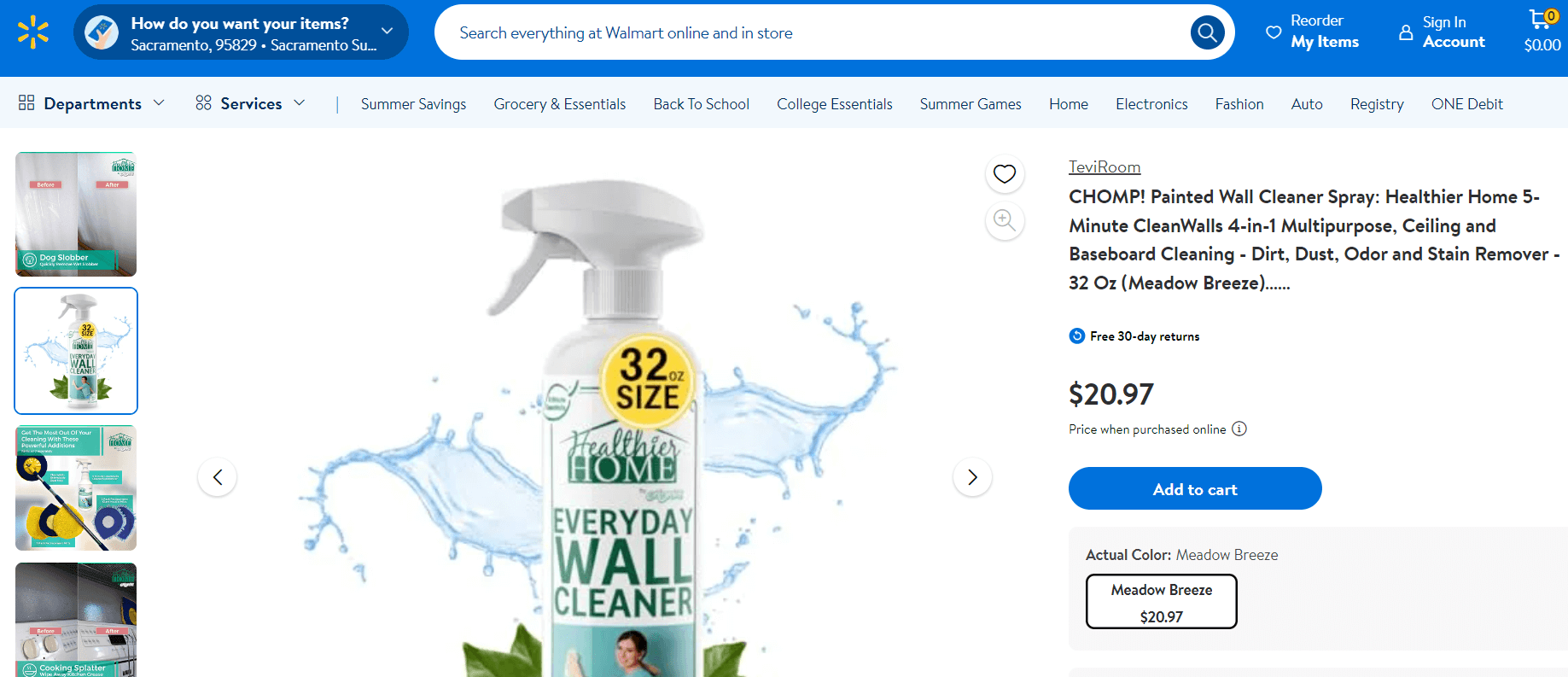Open the TeviRoom seller link
Image resolution: width=1568 pixels, height=677 pixels.
1104,166
